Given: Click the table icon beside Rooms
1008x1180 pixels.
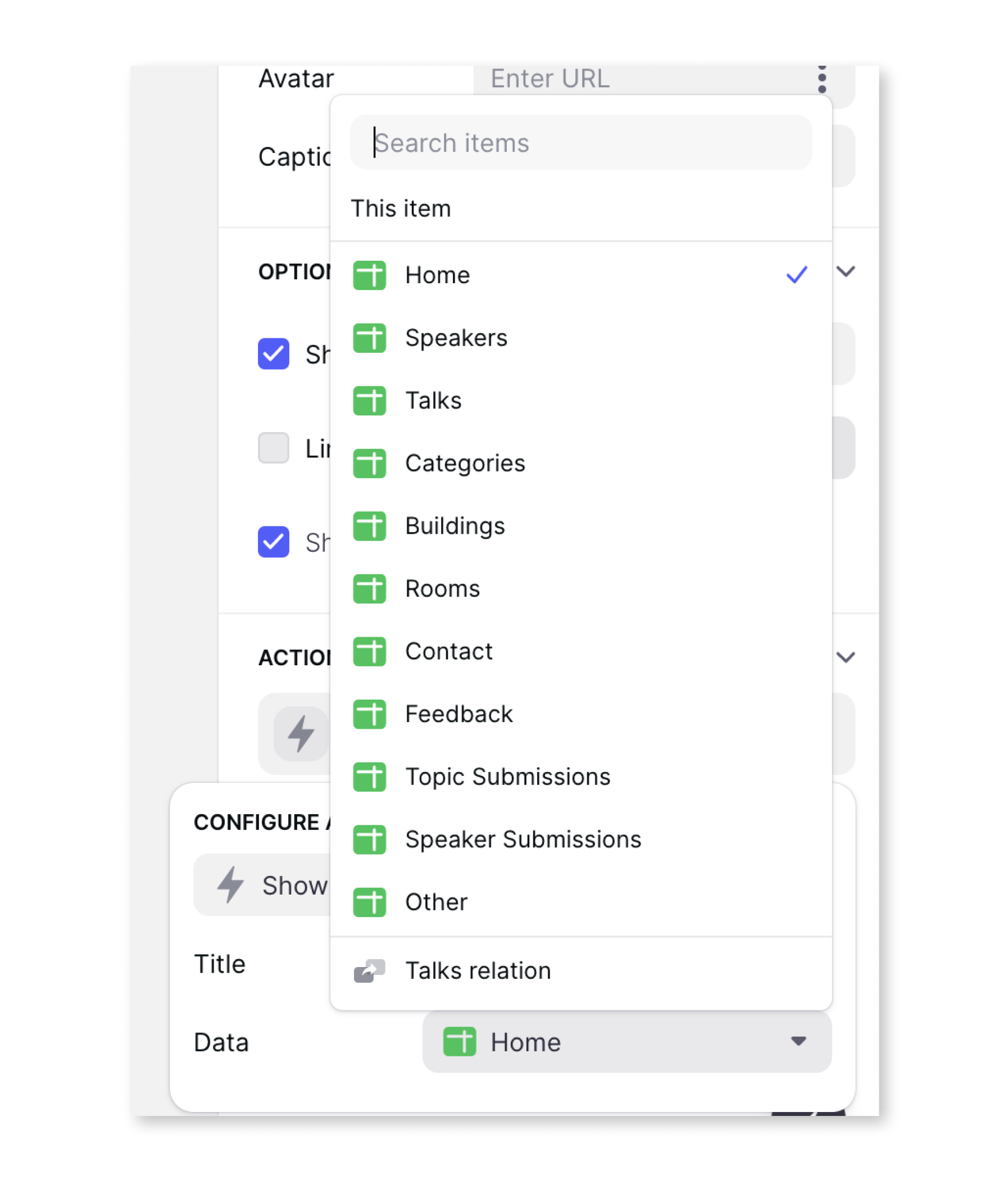Looking at the screenshot, I should coord(369,588).
